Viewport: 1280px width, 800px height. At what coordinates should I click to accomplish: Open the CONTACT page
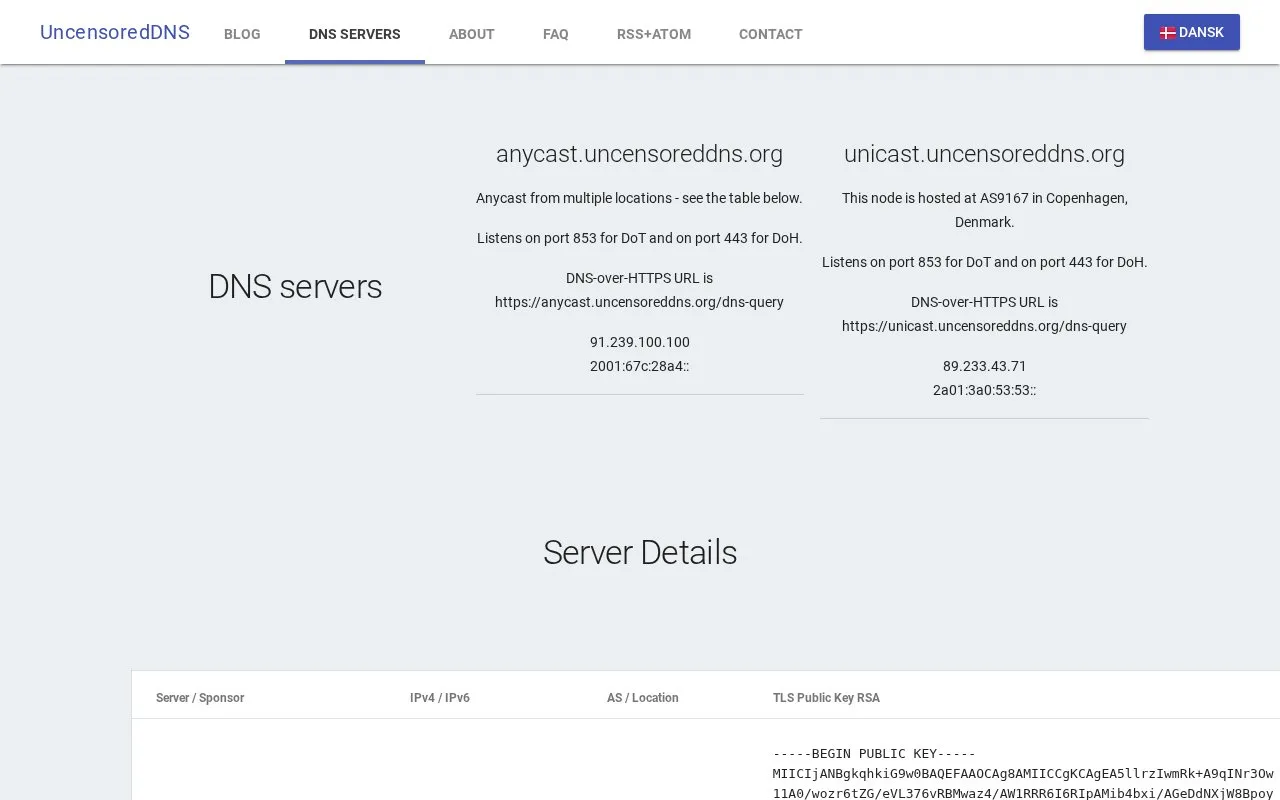click(771, 34)
